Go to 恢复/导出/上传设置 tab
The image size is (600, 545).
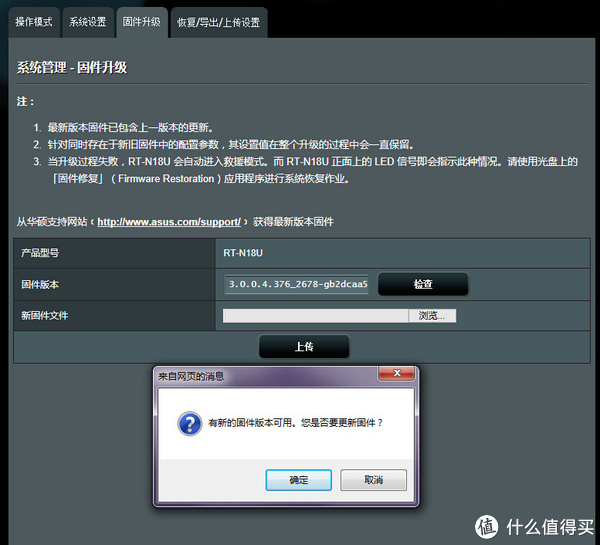[x=217, y=21]
